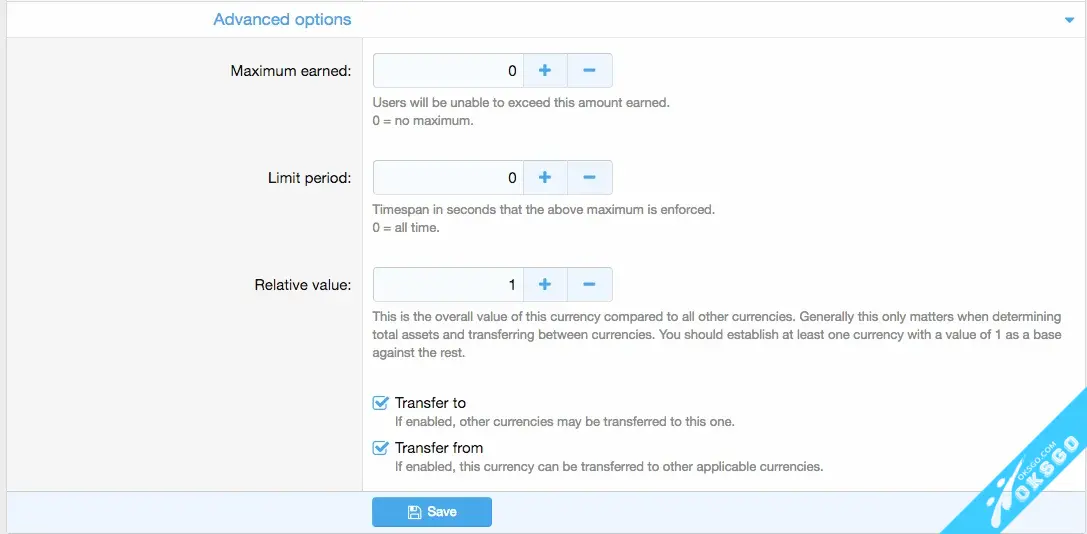Click the Advanced options section heading

pyautogui.click(x=282, y=19)
